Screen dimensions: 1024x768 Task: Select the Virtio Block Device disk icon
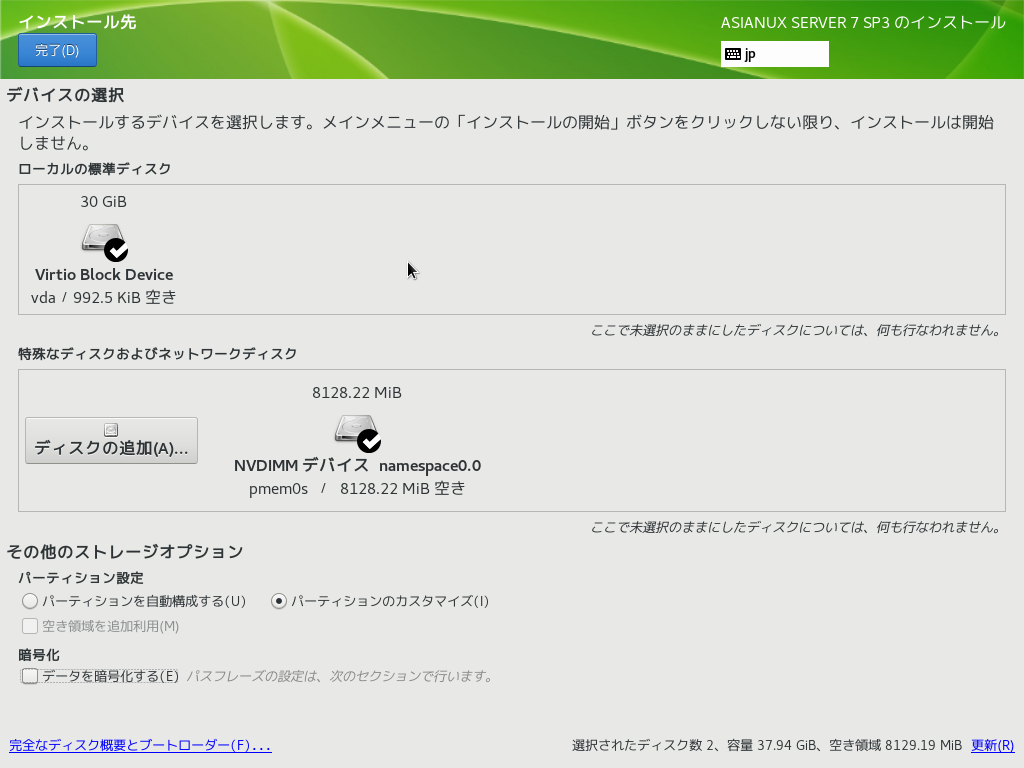[104, 241]
